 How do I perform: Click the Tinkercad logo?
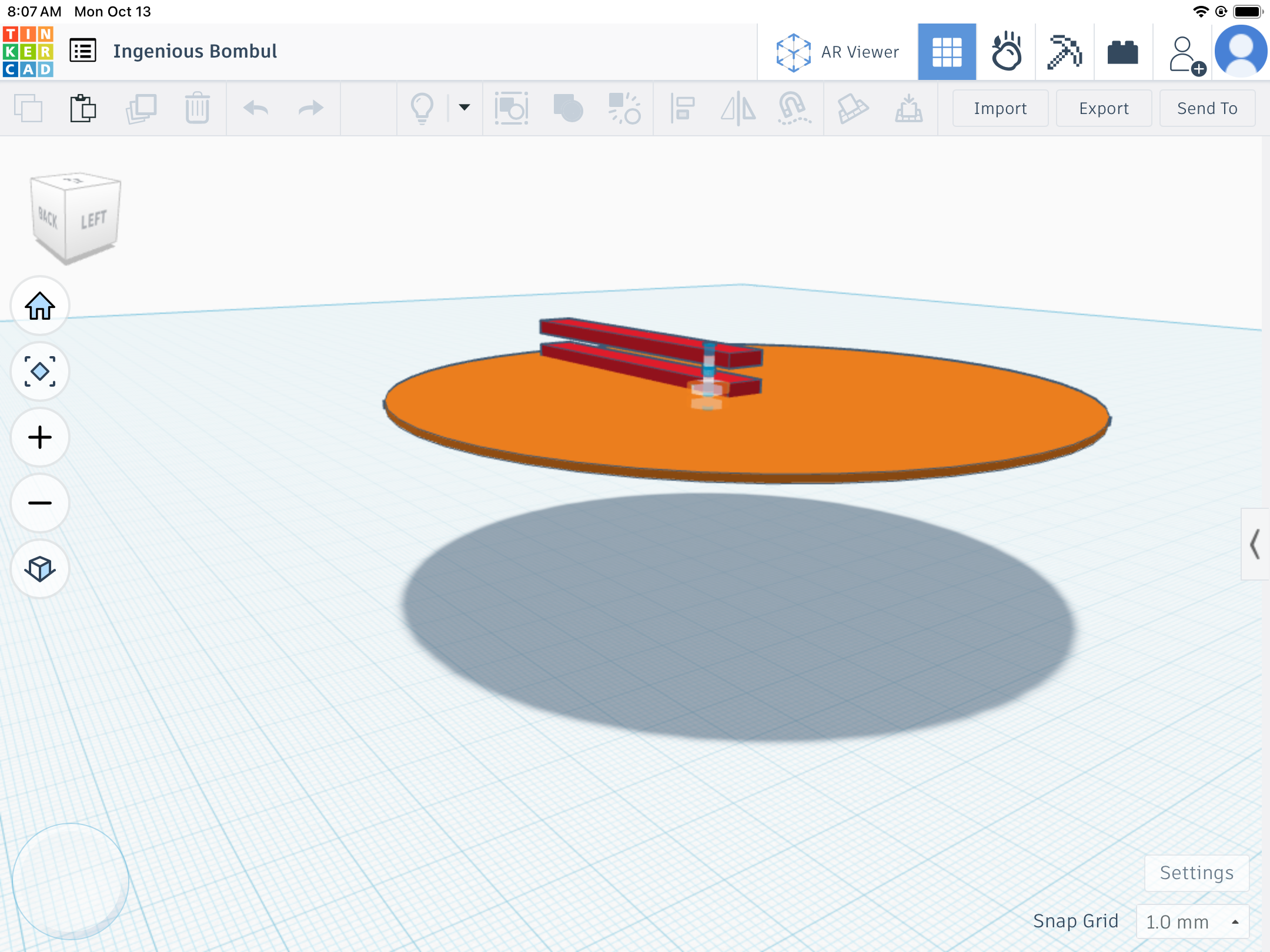tap(28, 52)
